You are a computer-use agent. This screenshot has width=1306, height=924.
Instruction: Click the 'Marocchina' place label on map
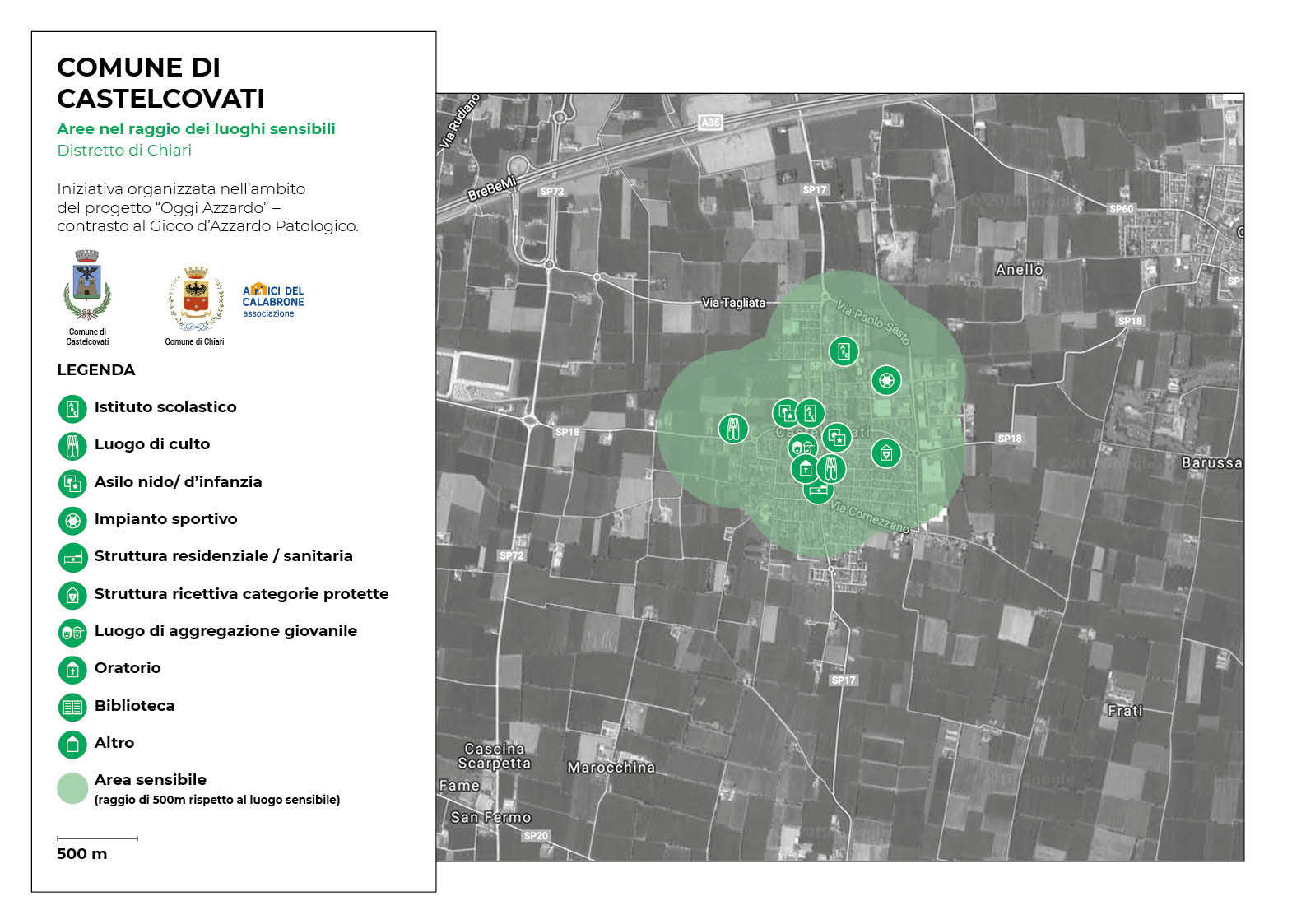[611, 768]
